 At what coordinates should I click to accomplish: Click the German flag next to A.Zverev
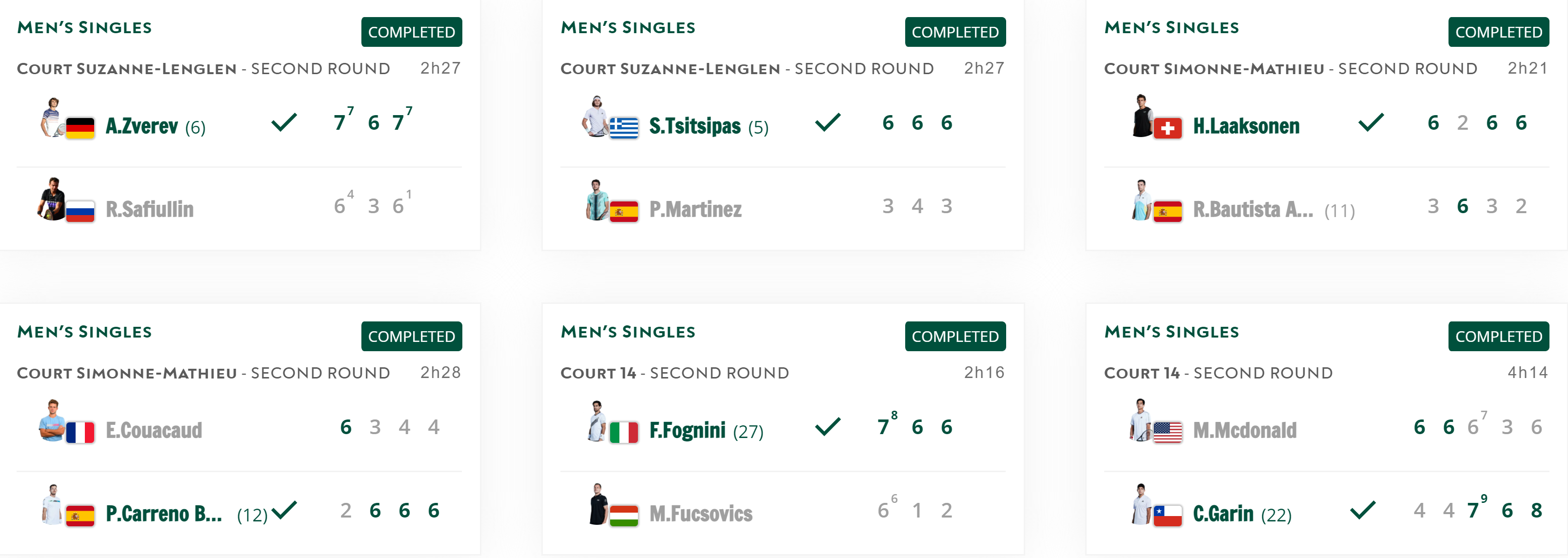79,128
